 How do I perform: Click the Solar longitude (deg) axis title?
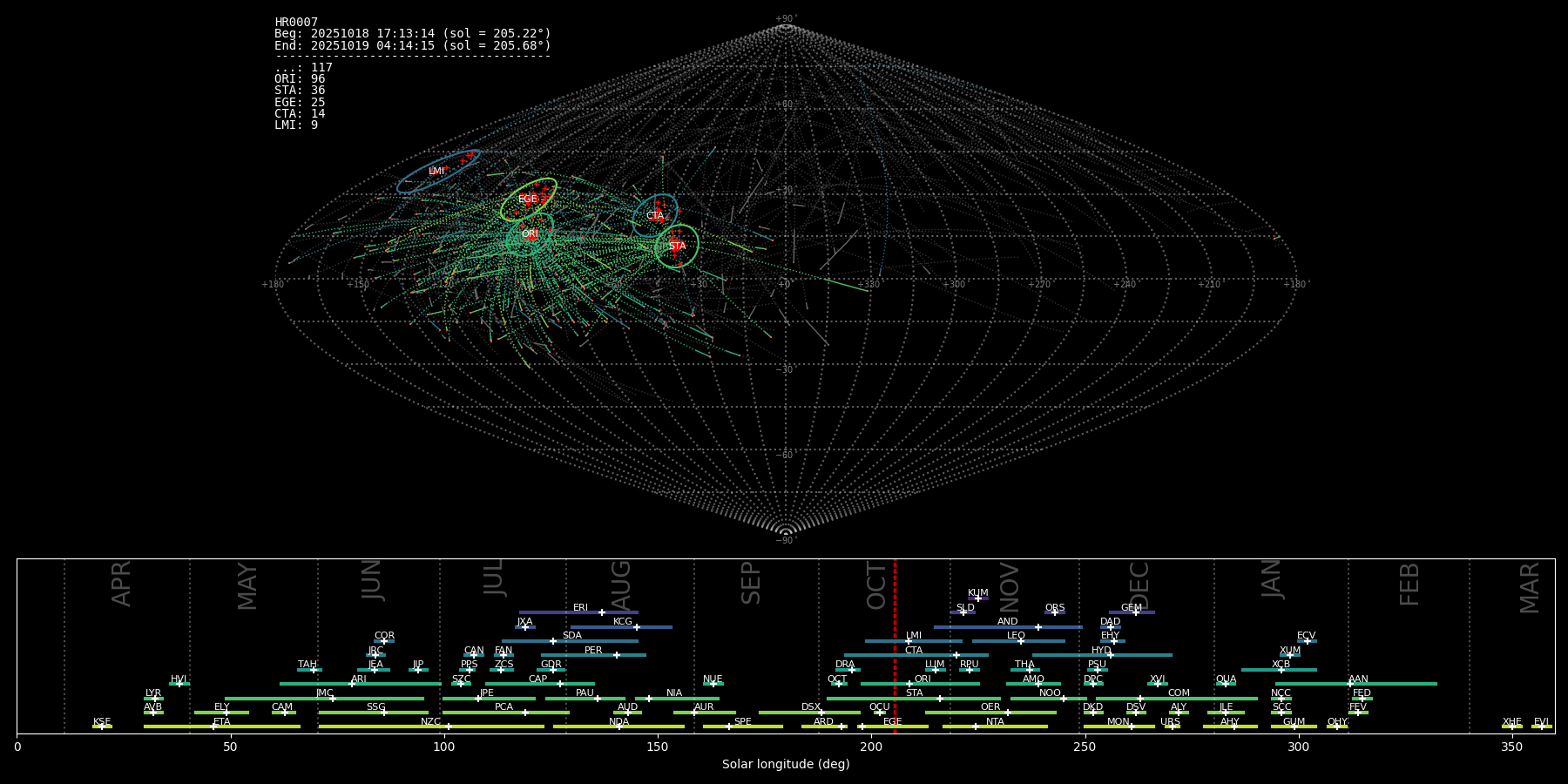(786, 764)
